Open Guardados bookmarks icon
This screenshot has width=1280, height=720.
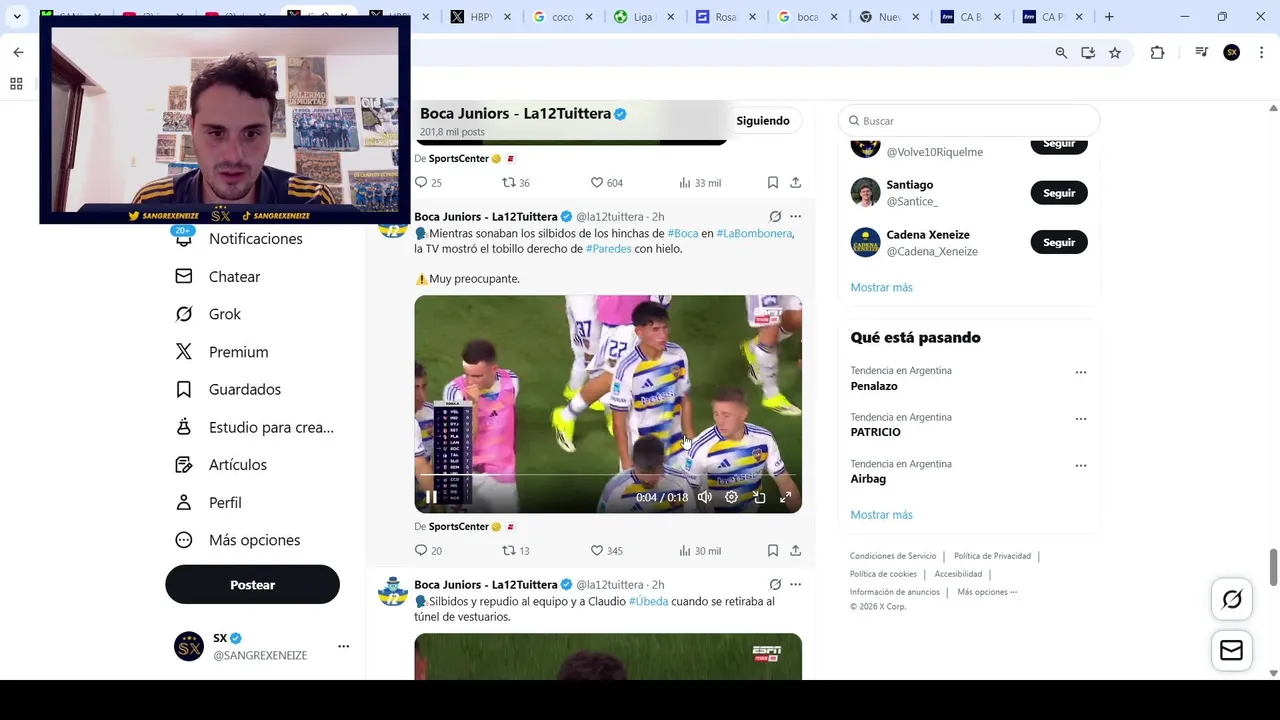tap(184, 389)
